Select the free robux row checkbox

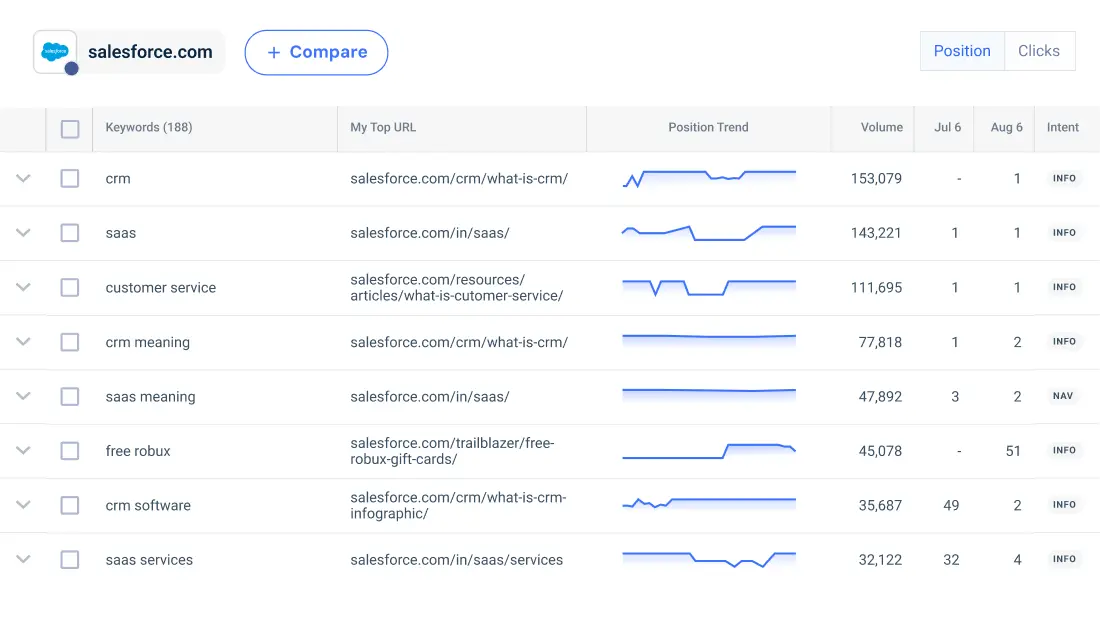[69, 450]
